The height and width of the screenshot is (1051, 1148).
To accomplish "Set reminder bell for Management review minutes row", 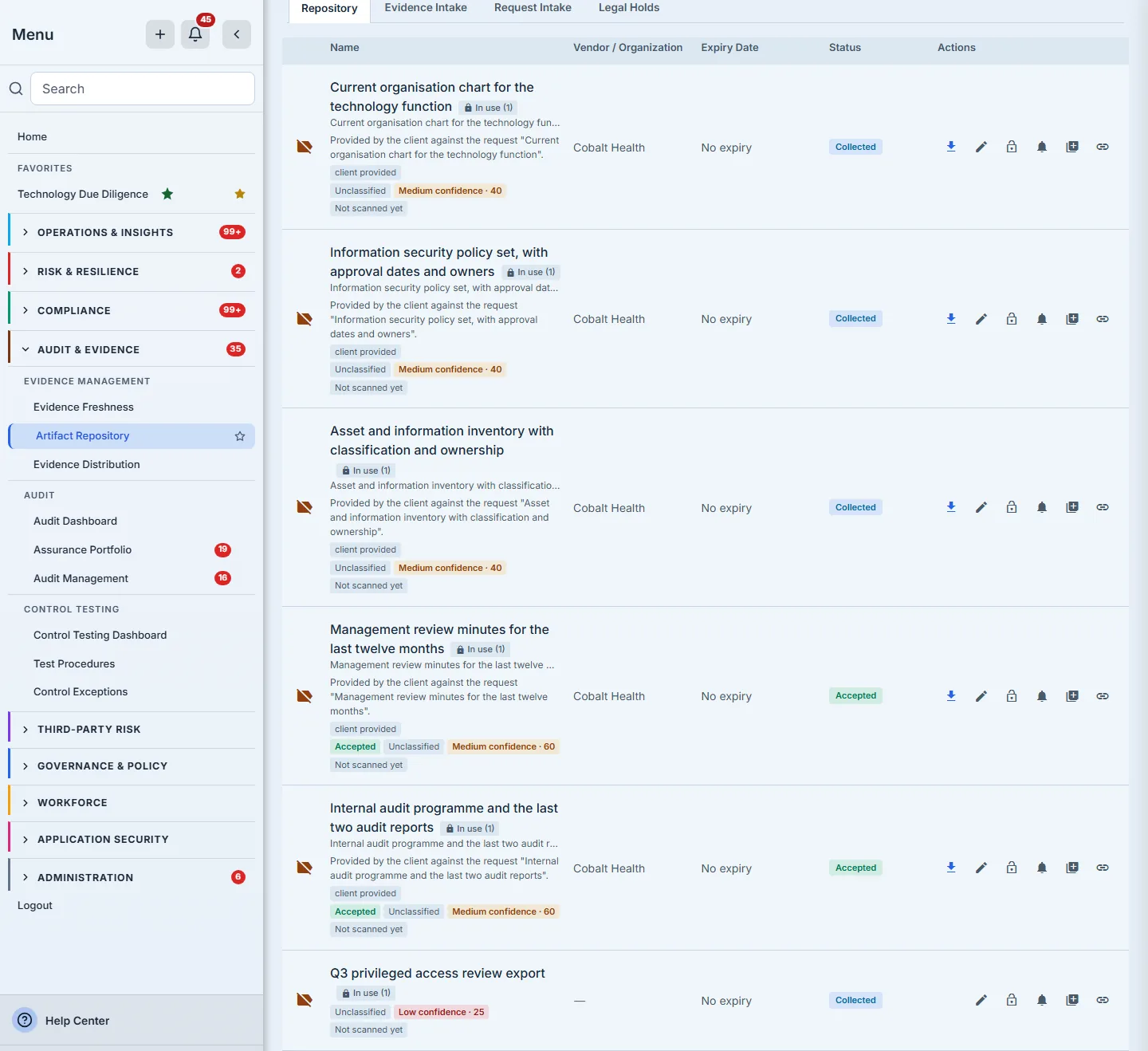I will point(1042,696).
